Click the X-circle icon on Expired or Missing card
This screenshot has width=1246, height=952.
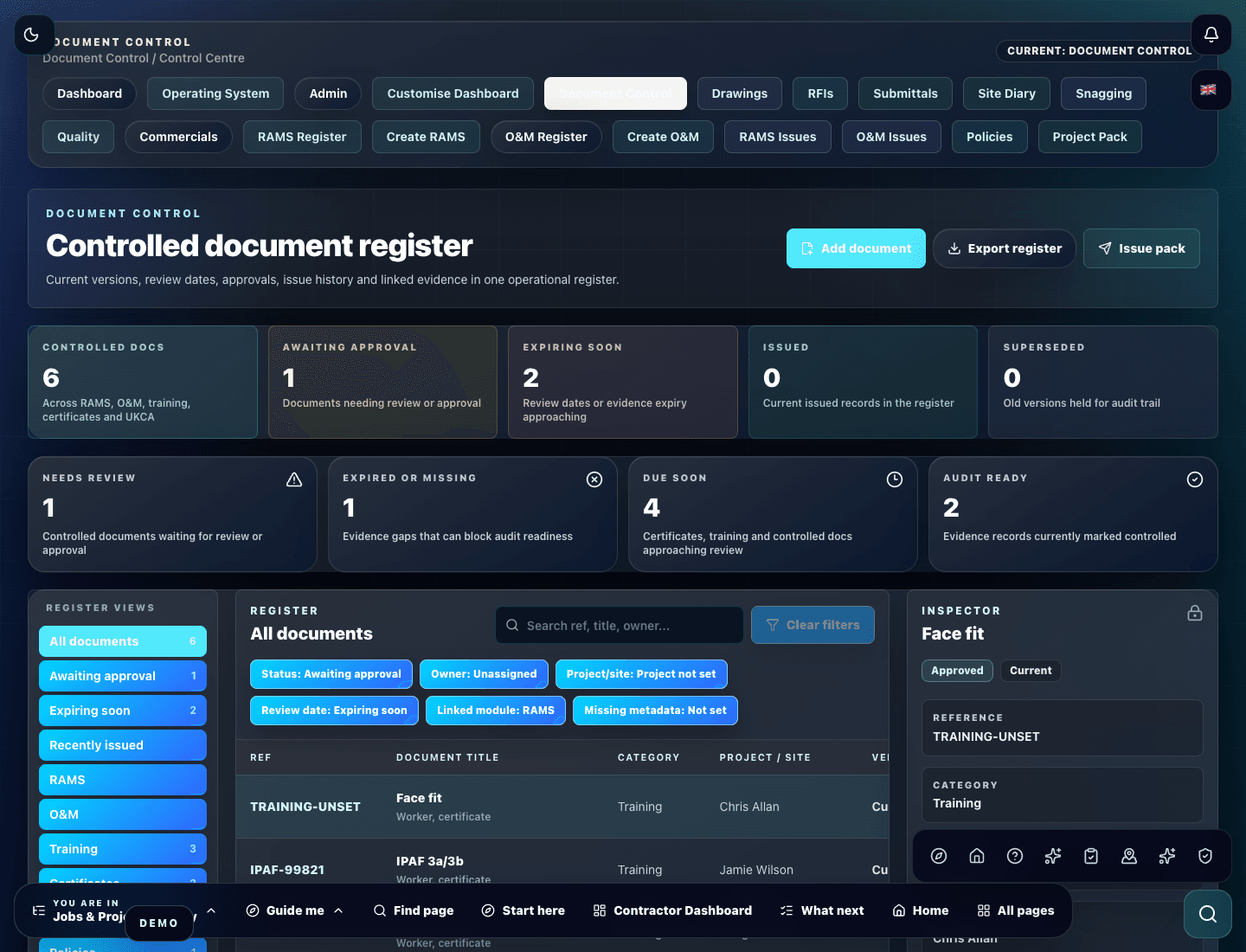point(594,479)
